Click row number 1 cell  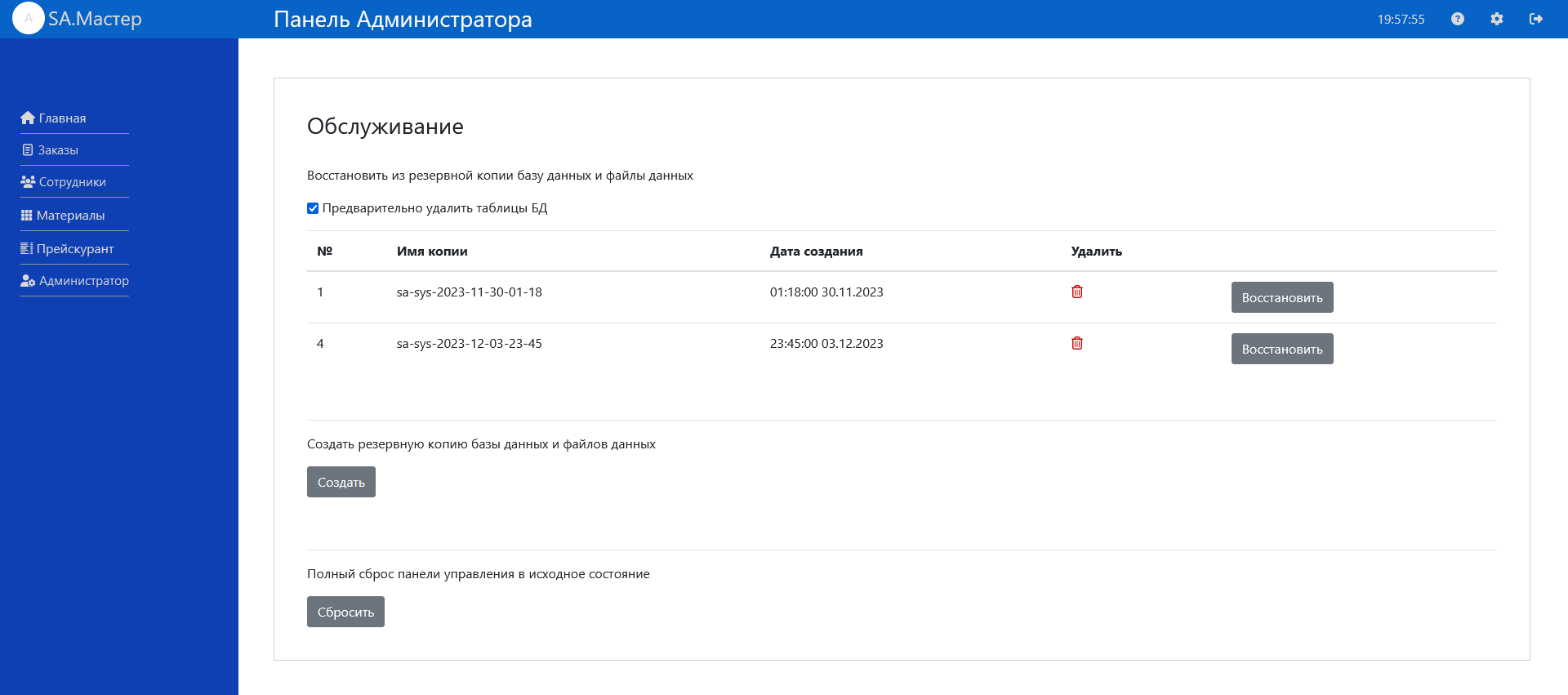click(x=320, y=292)
